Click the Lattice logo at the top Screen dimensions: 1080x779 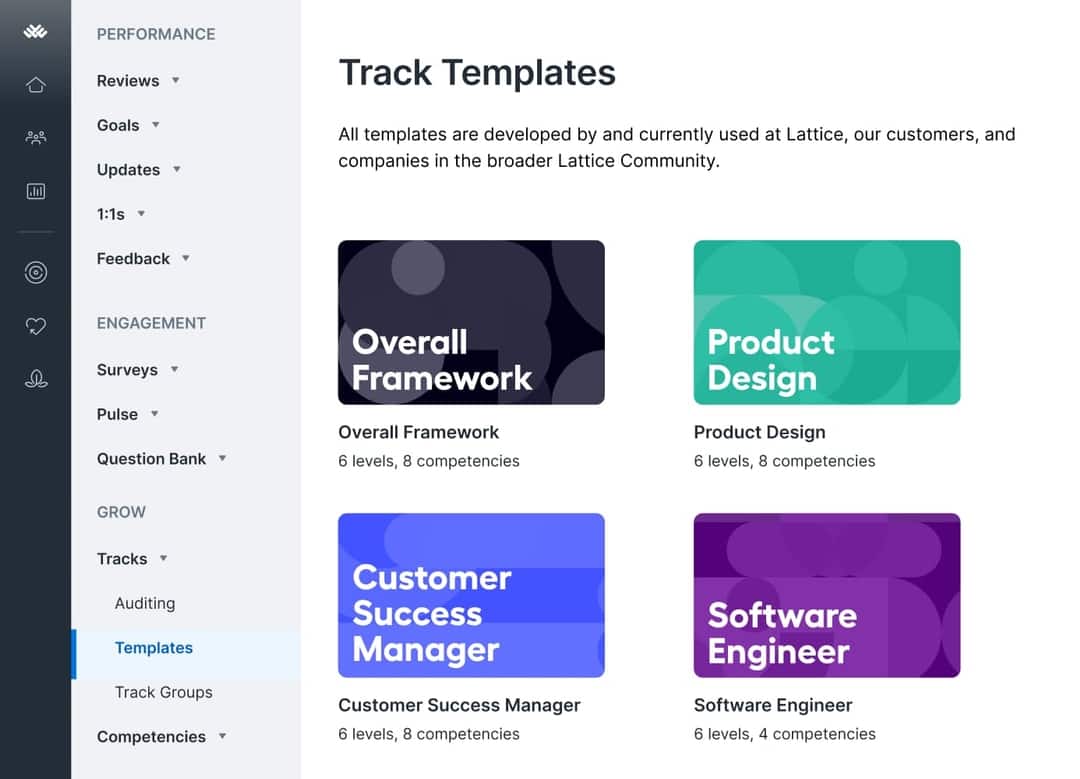click(x=35, y=30)
